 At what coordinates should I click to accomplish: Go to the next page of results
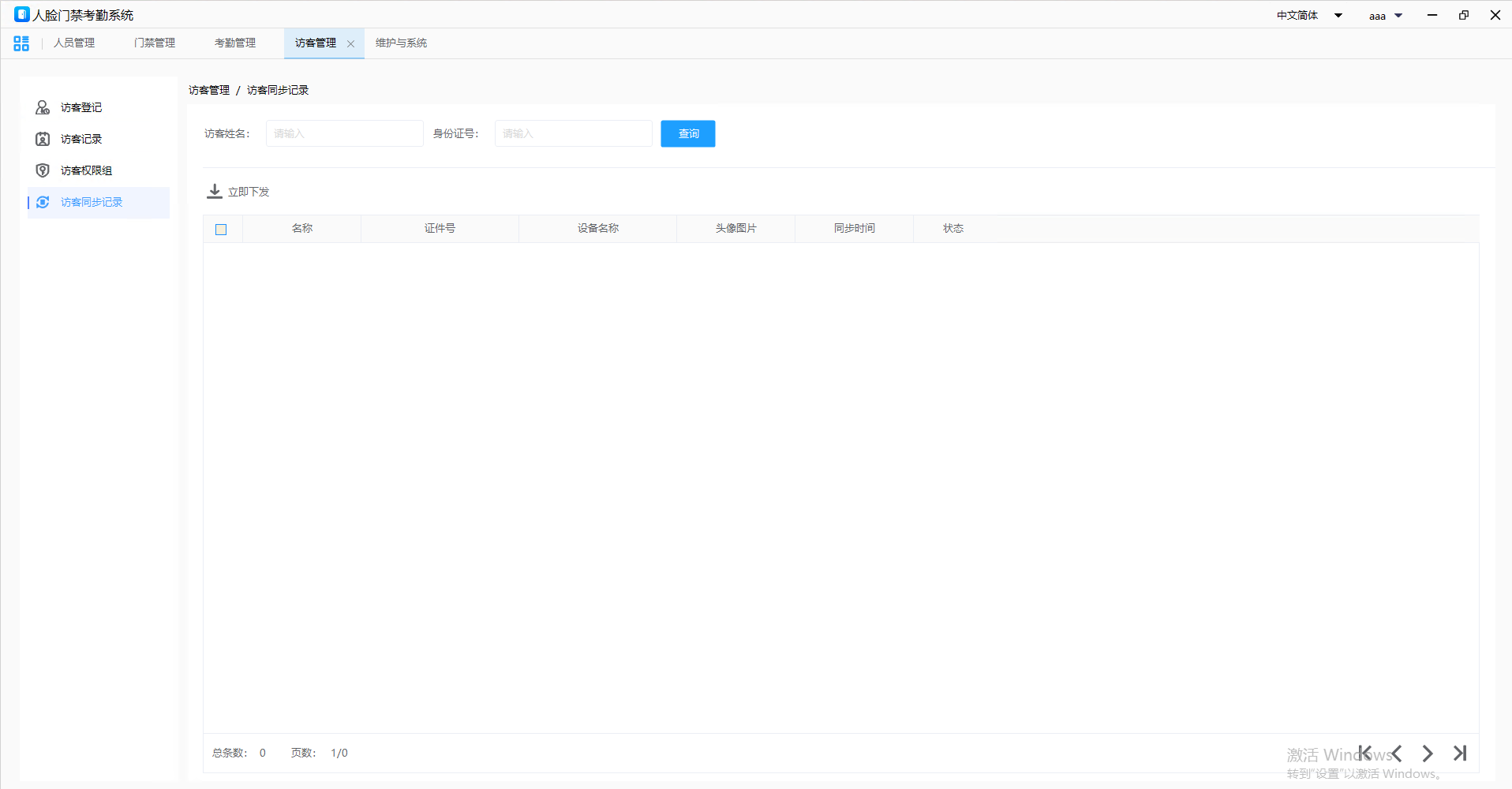coord(1428,753)
